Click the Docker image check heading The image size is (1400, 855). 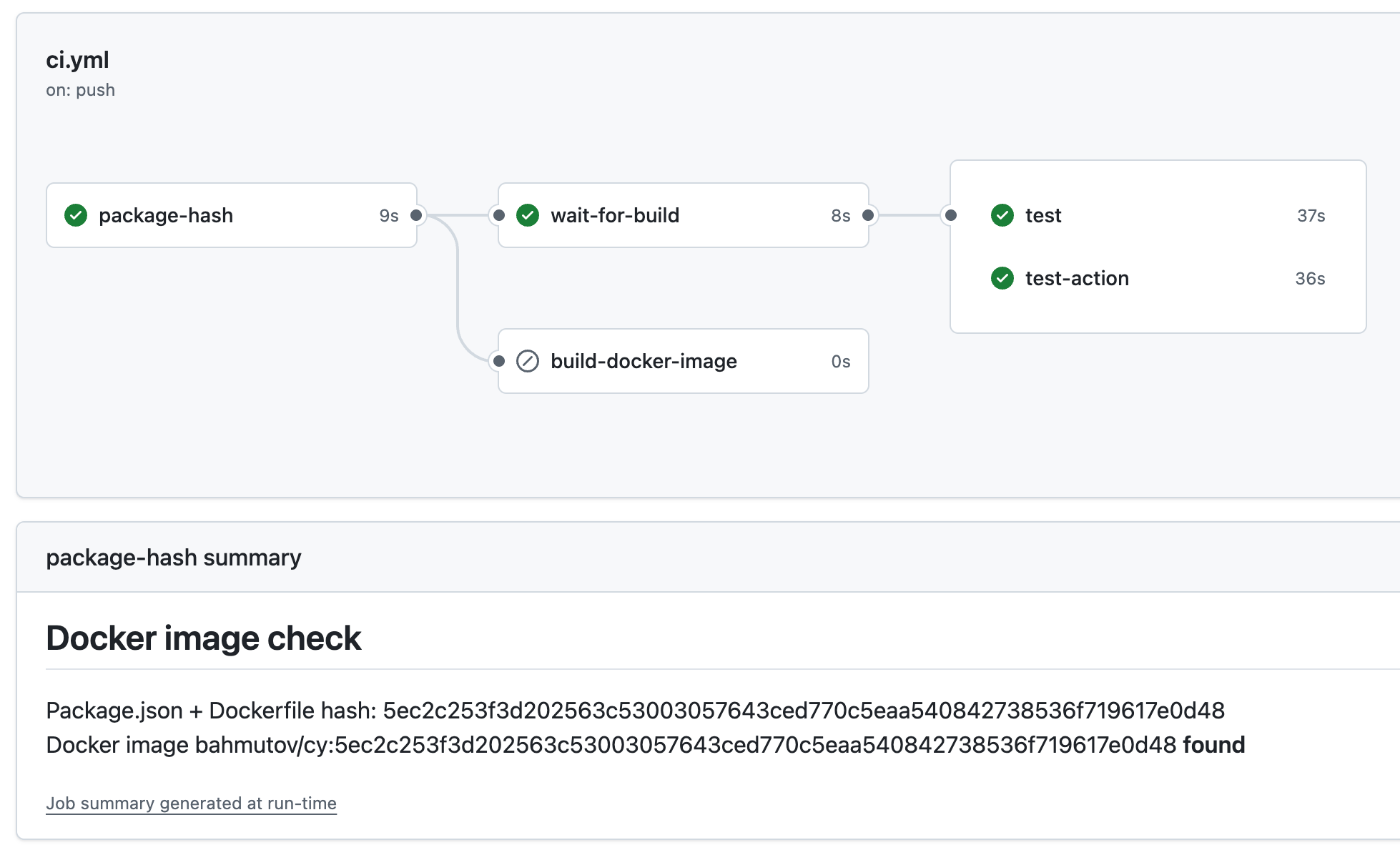point(203,638)
